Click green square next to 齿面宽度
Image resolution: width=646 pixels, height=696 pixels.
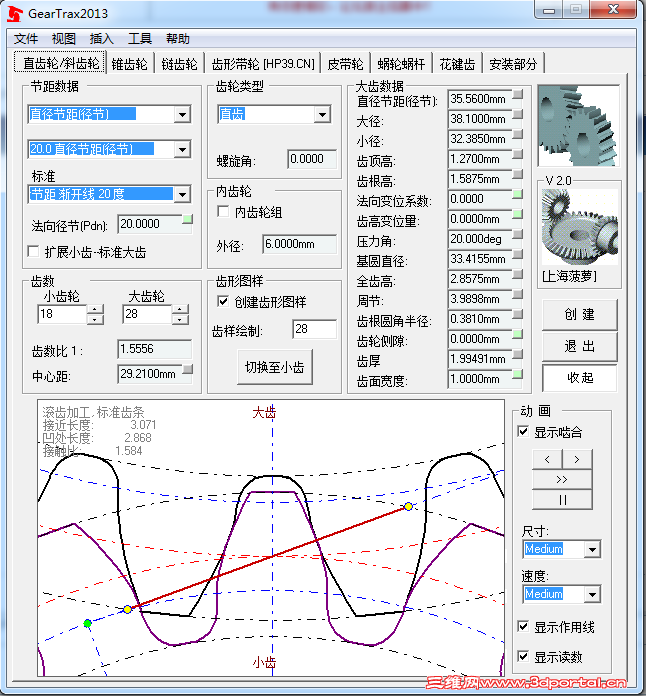(x=517, y=374)
